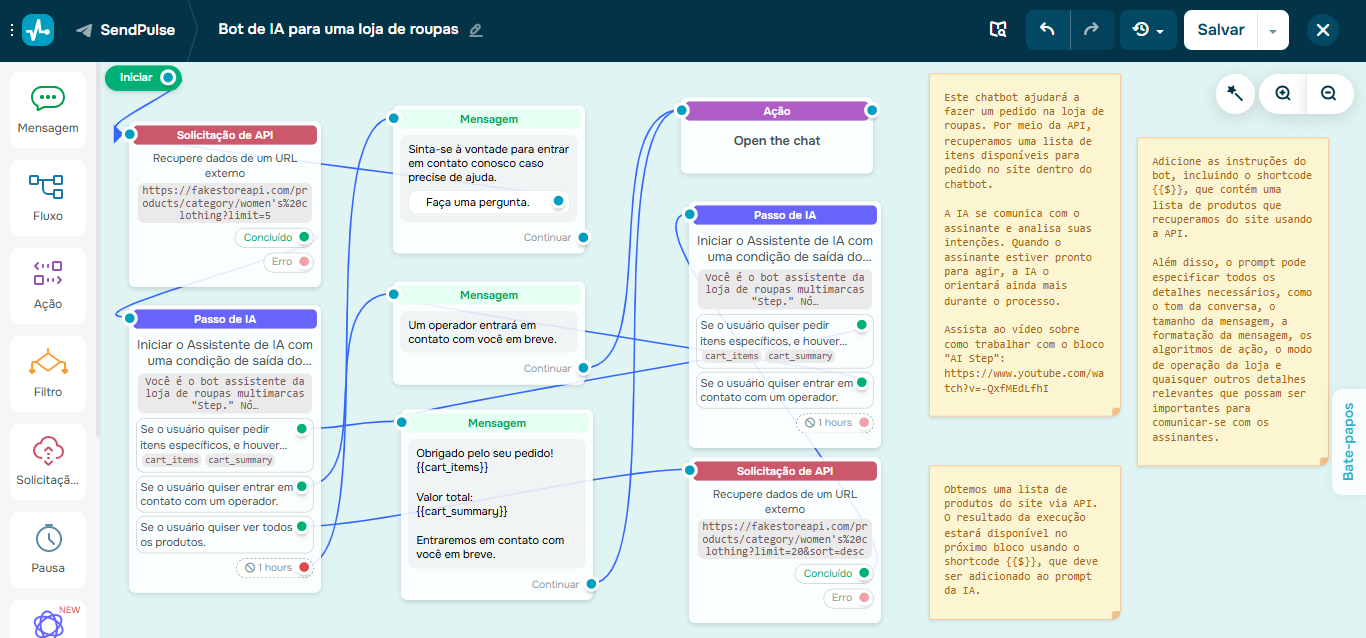Click output dot of 'Faça uma pergunta.' button
The image size is (1366, 638).
pyautogui.click(x=558, y=202)
